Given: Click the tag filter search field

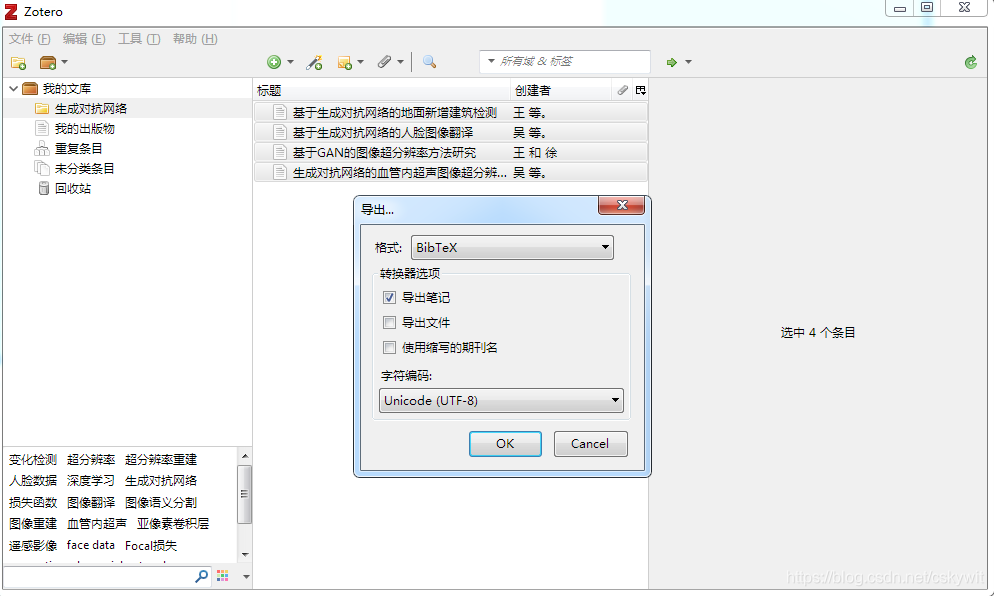Looking at the screenshot, I should 106,576.
